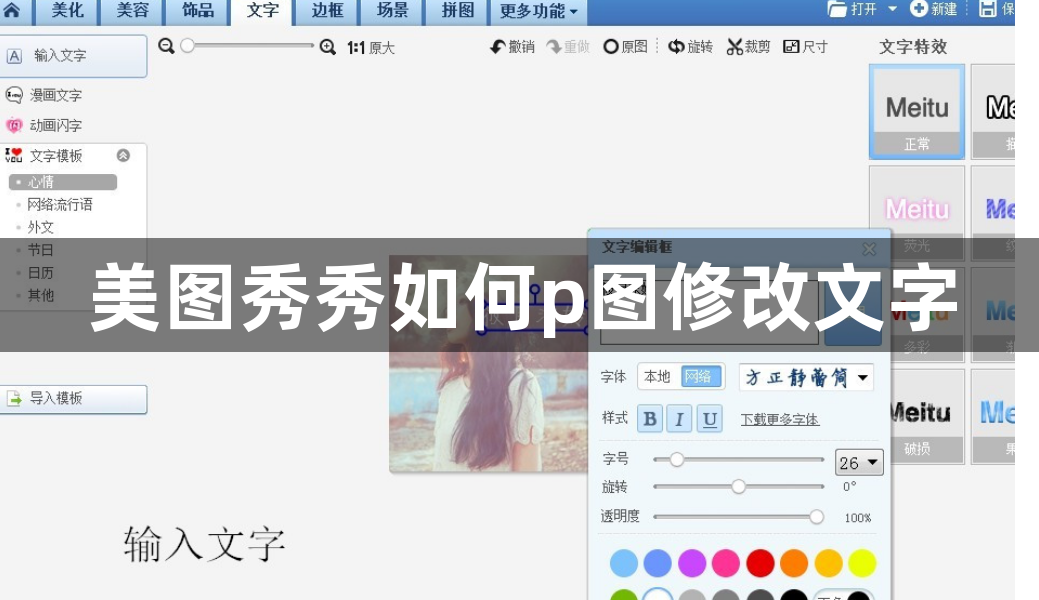The image size is (1039, 600).
Task: Toggle bold text style
Action: point(650,419)
